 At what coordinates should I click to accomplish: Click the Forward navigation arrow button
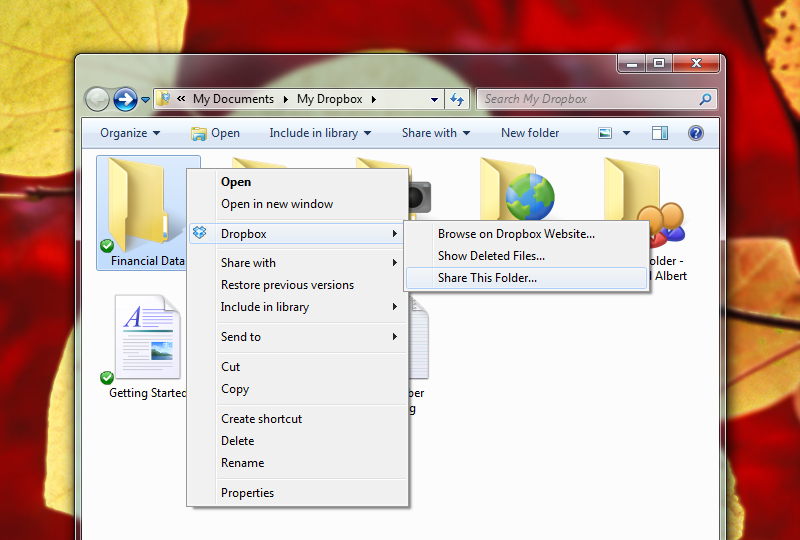pos(126,99)
